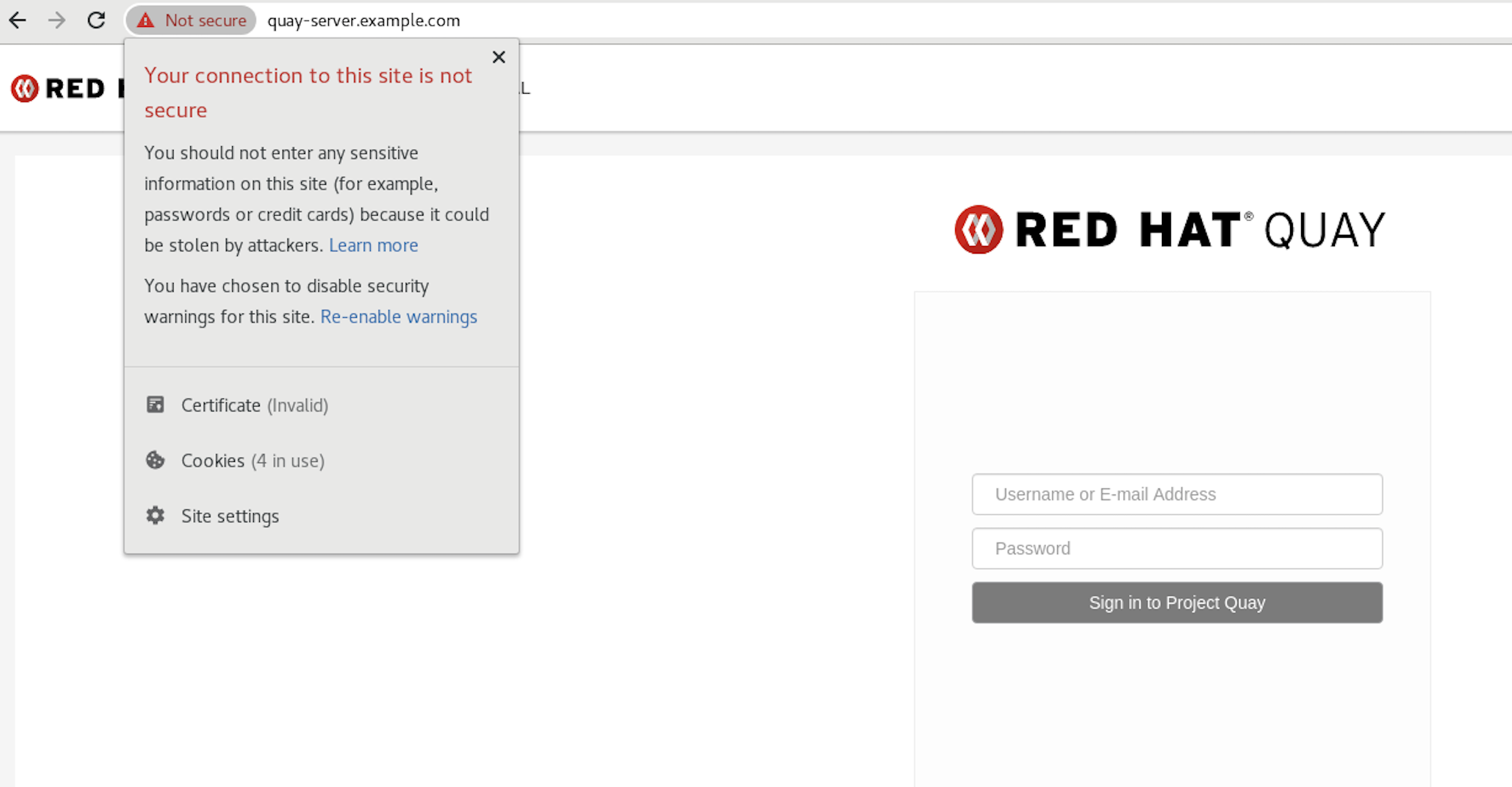Click the site settings gear icon

tap(156, 515)
